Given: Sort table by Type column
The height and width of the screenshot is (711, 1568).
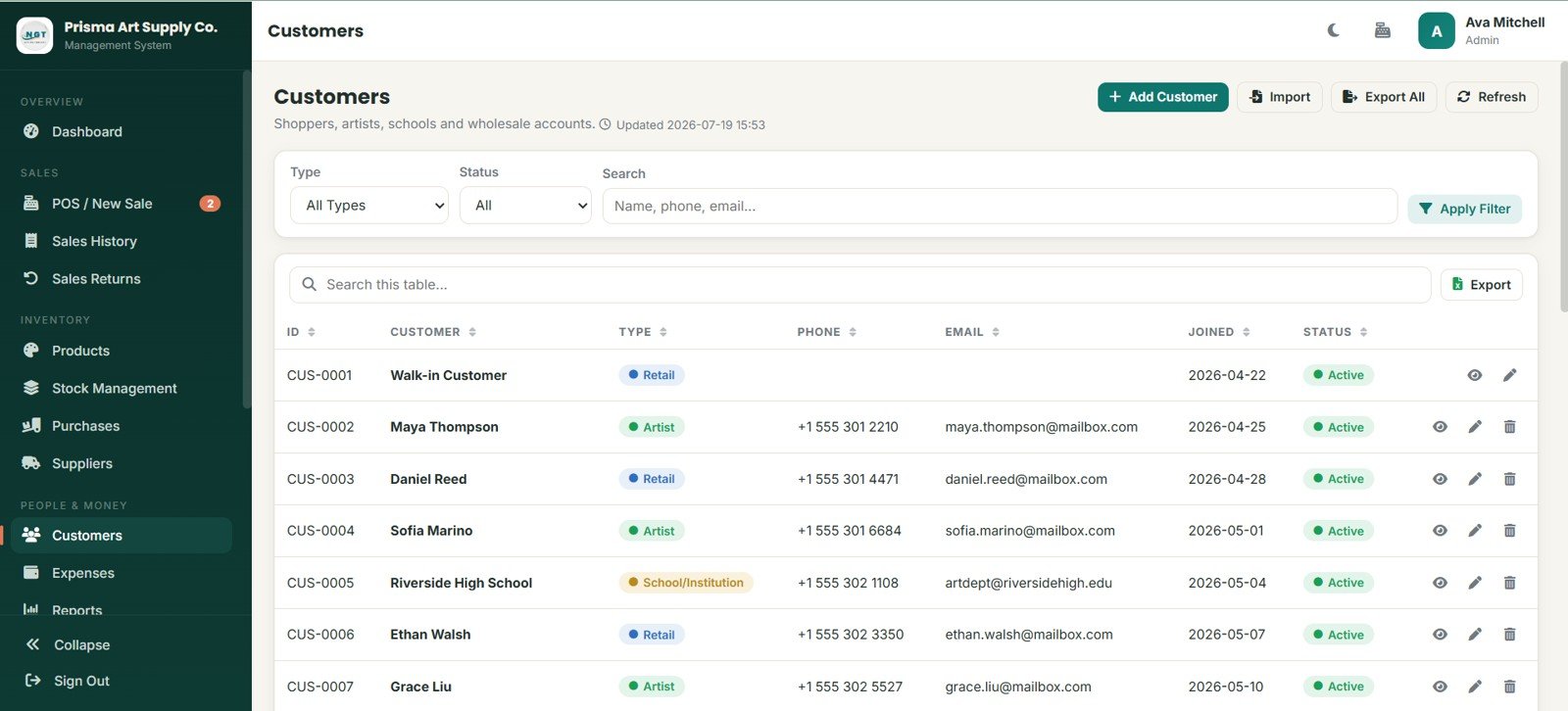Looking at the screenshot, I should tap(643, 332).
